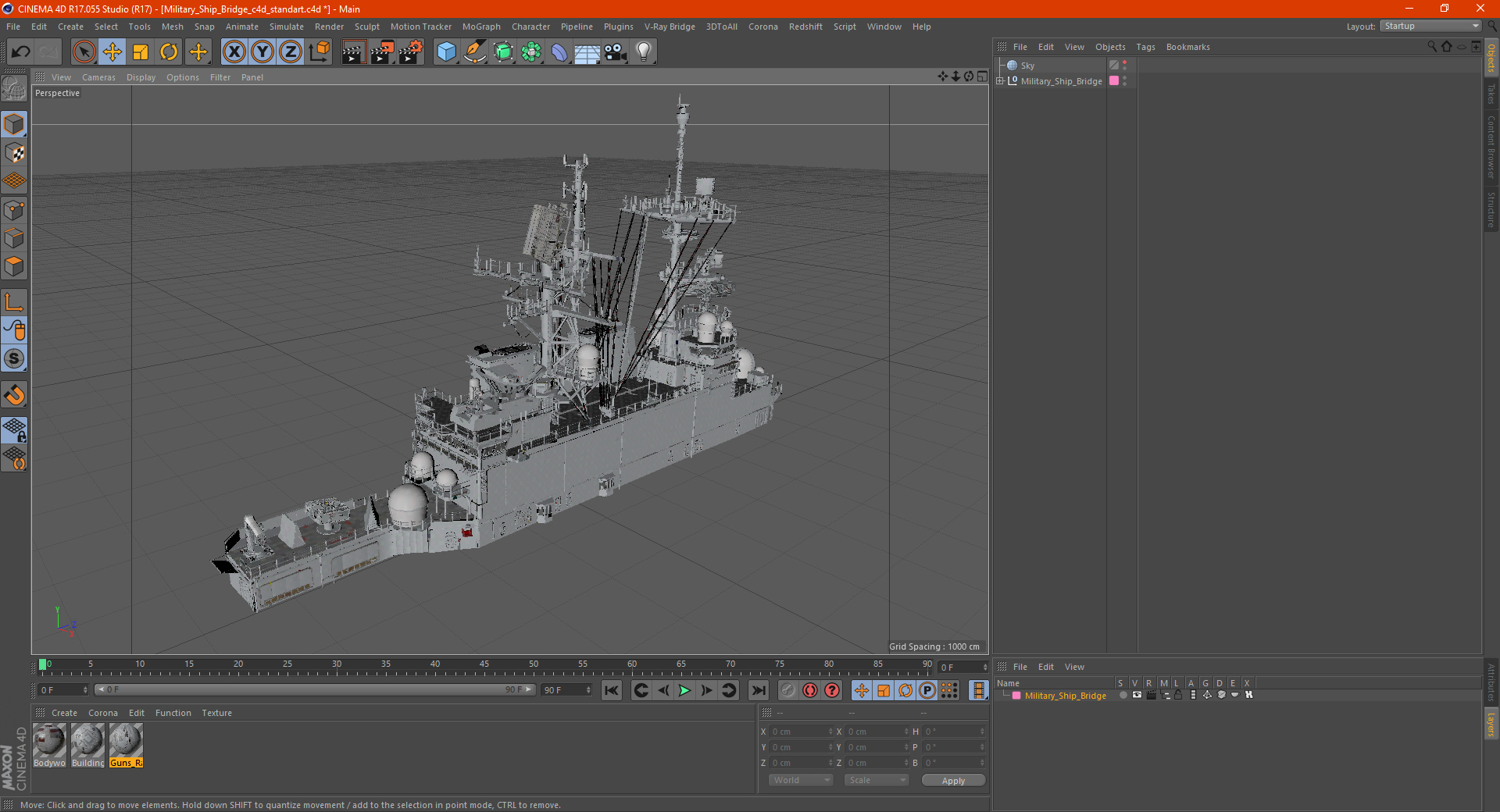Click X position coordinate field
Image resolution: width=1500 pixels, height=812 pixels.
pyautogui.click(x=802, y=732)
